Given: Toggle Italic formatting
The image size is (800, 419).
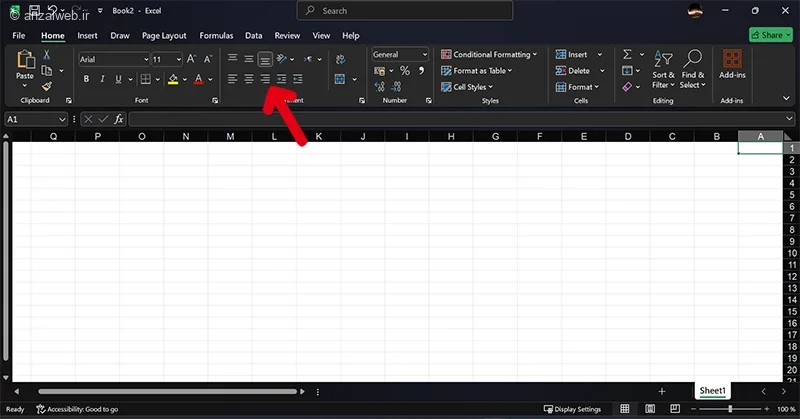Looking at the screenshot, I should click(x=103, y=79).
